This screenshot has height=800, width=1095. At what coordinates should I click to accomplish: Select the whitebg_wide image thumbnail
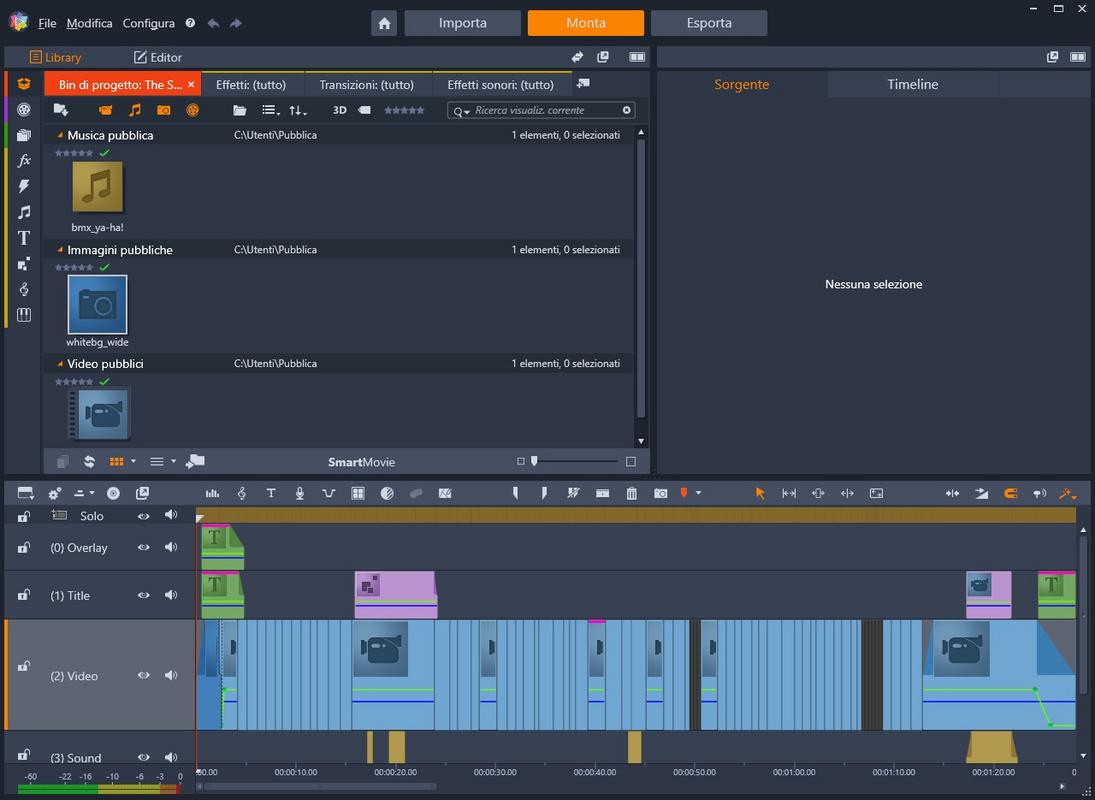pyautogui.click(x=98, y=304)
